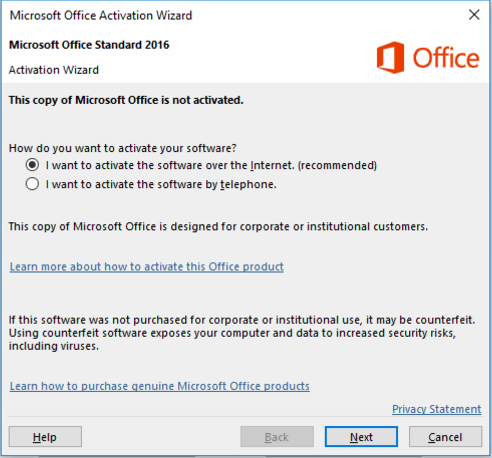Cancel the activation wizard
This screenshot has width=492, height=458.
pyautogui.click(x=445, y=437)
